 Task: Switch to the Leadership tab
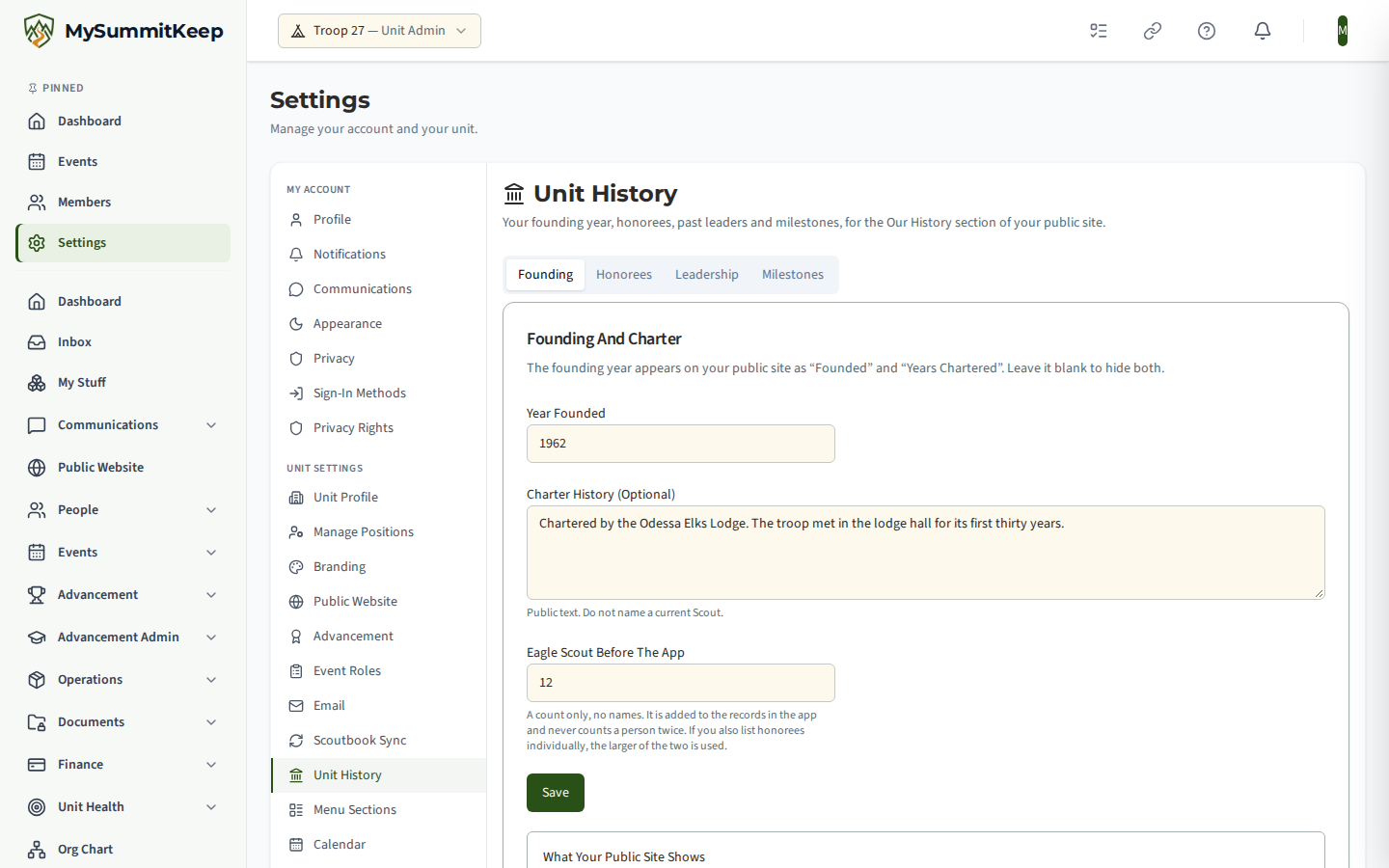click(707, 275)
